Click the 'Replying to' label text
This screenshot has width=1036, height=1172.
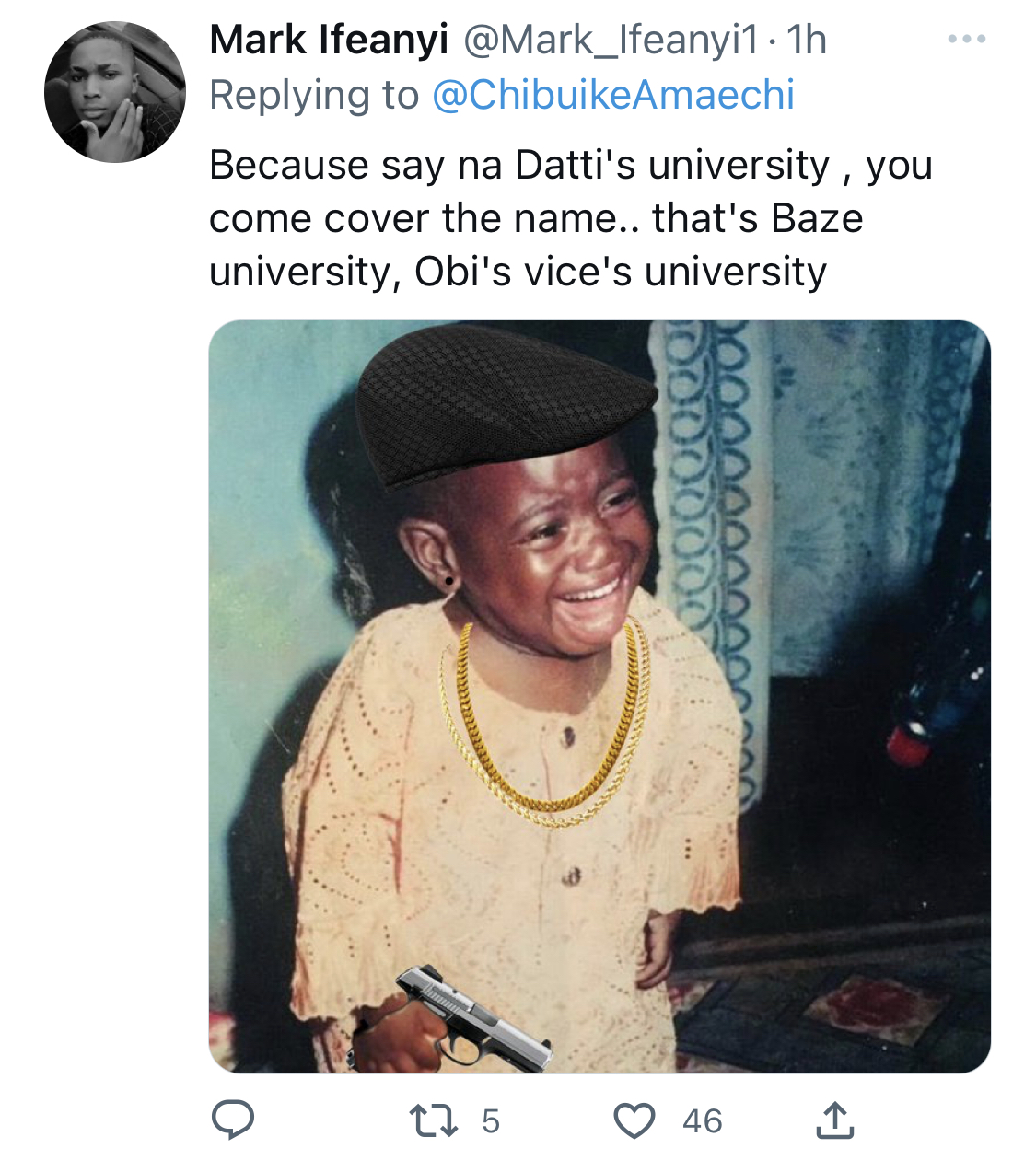coord(314,95)
